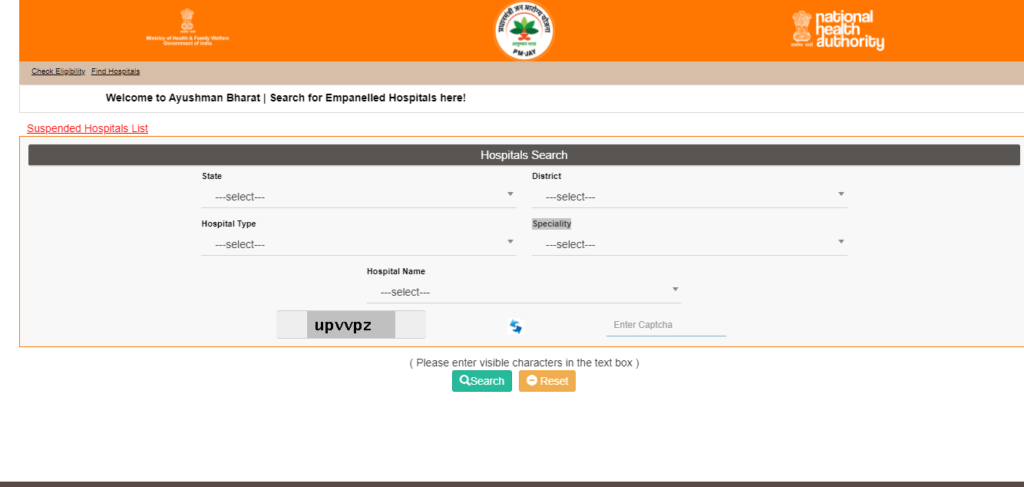The width and height of the screenshot is (1024, 487).
Task: Click the Search button
Action: pyautogui.click(x=482, y=381)
